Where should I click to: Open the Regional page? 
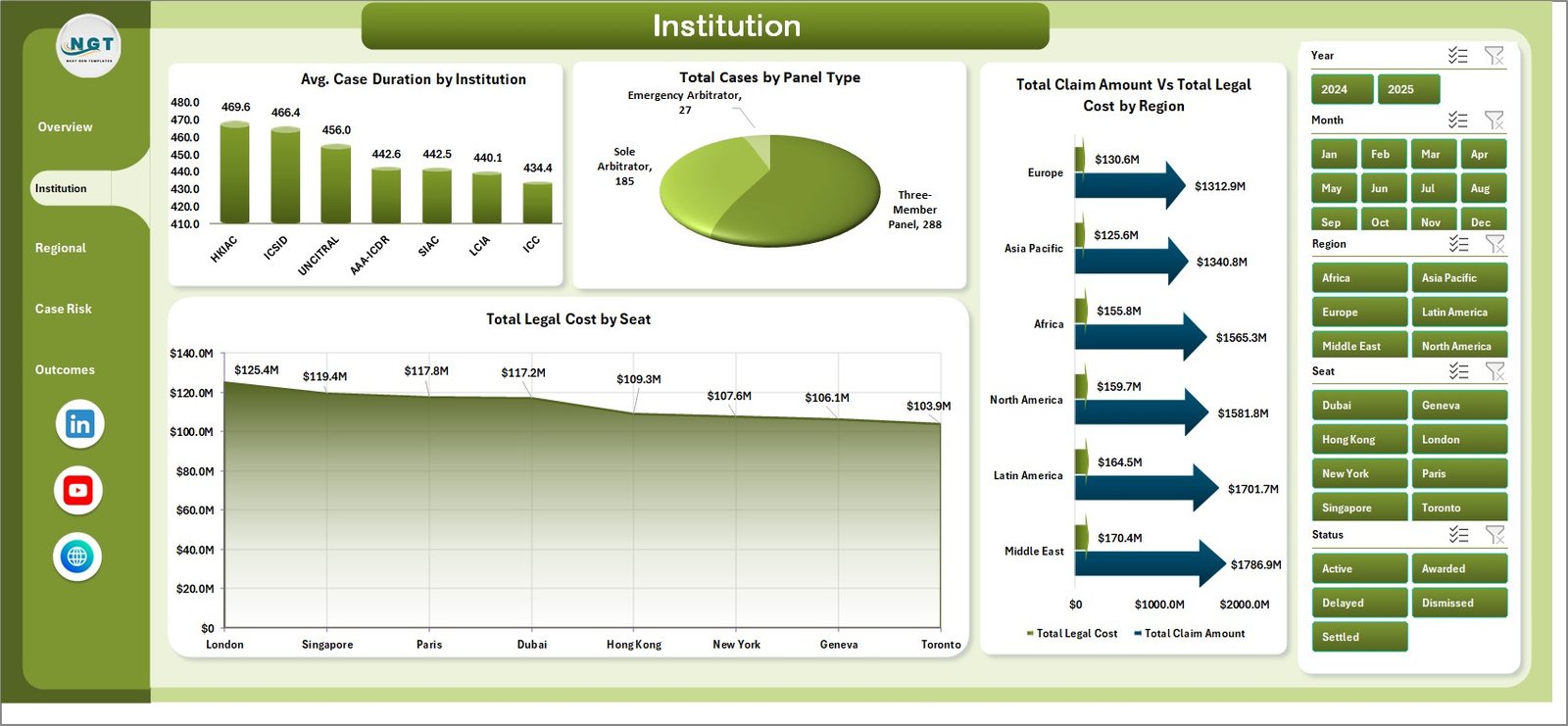click(61, 248)
